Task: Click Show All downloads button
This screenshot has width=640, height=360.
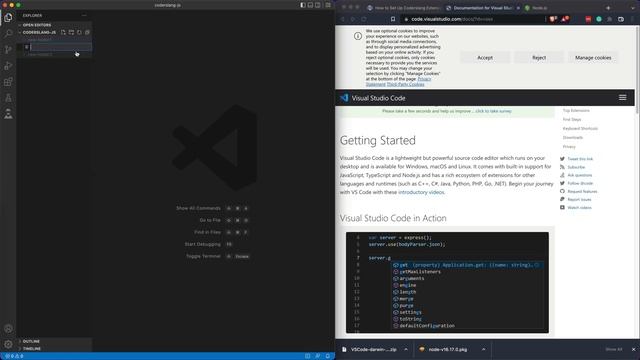Action: 613,349
